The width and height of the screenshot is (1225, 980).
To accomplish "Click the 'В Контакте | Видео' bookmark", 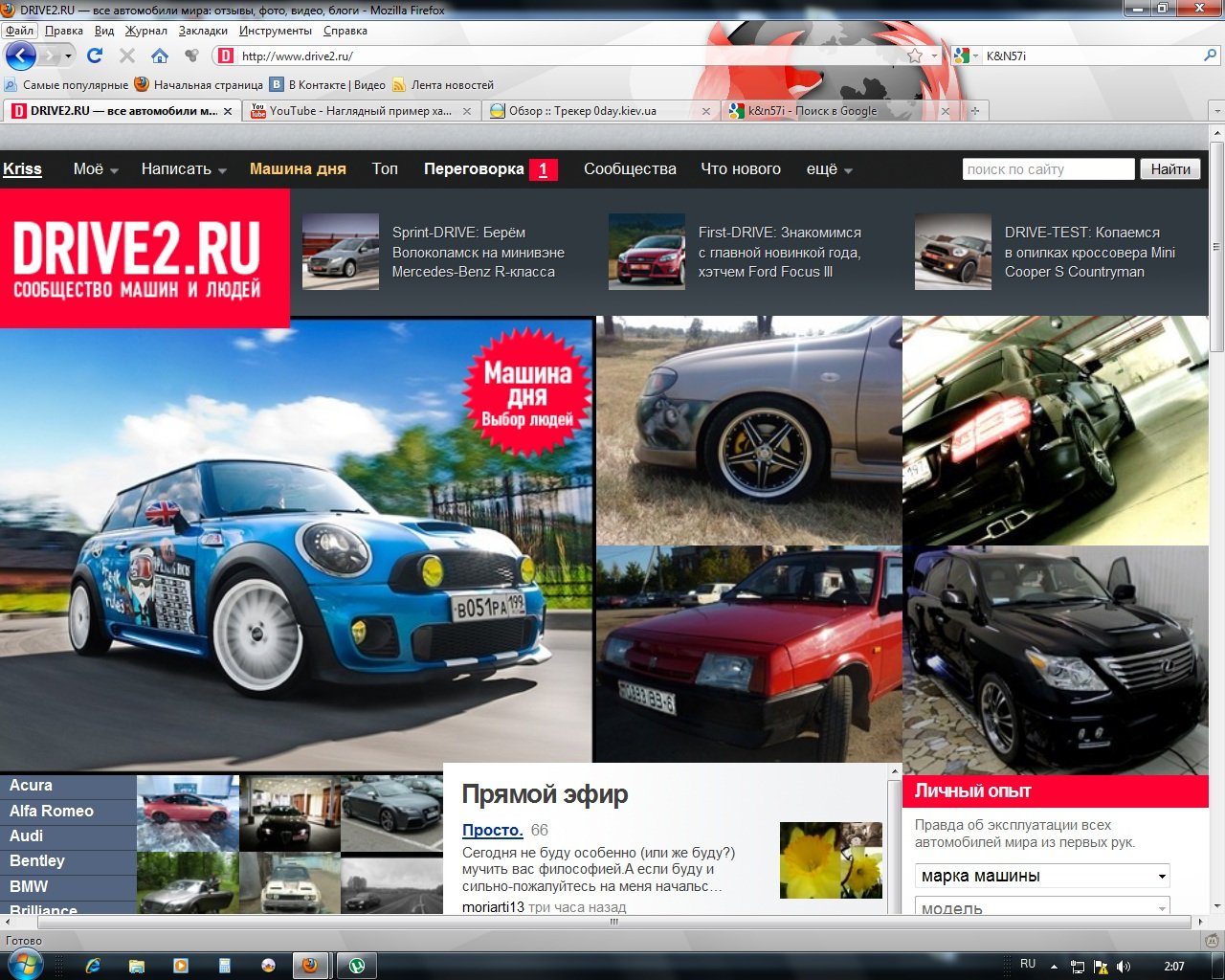I will coord(327,85).
